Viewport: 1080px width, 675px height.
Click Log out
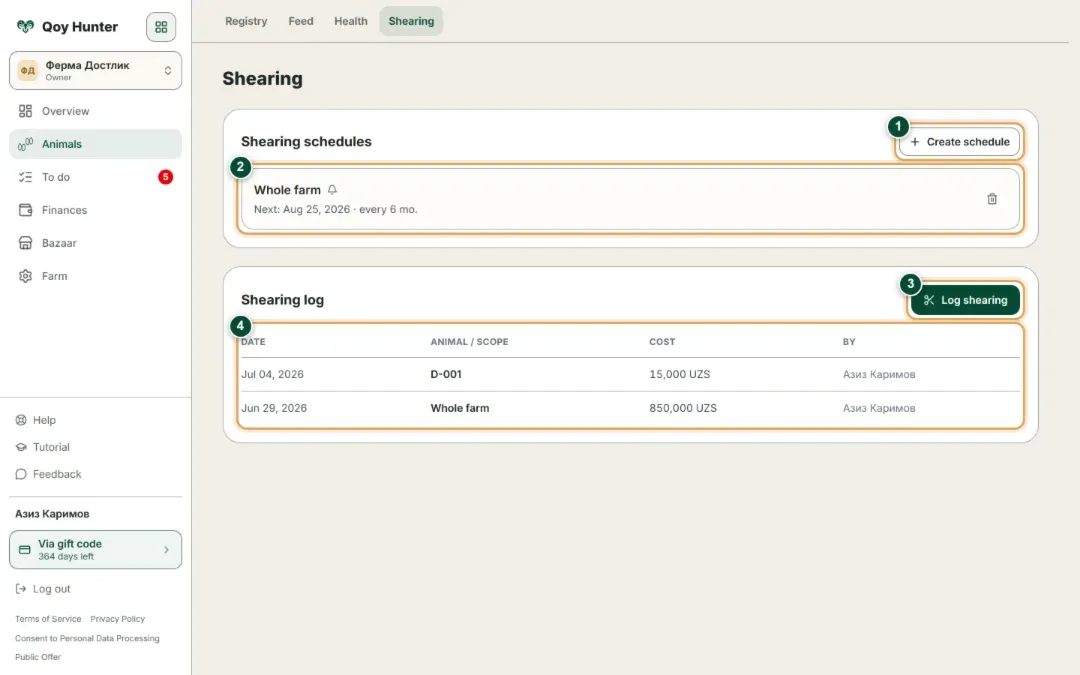pos(52,589)
